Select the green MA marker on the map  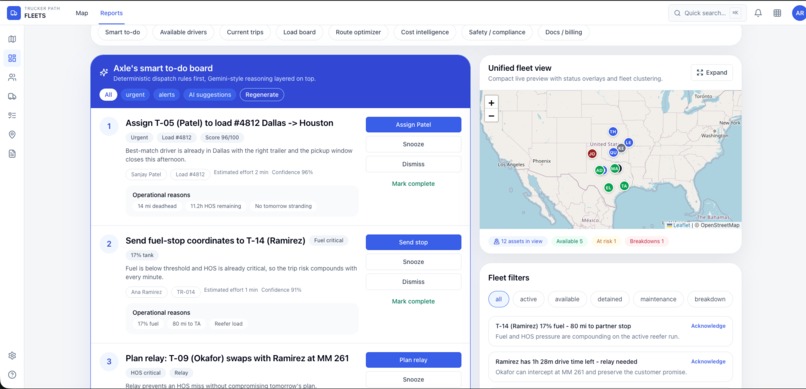[x=614, y=168]
